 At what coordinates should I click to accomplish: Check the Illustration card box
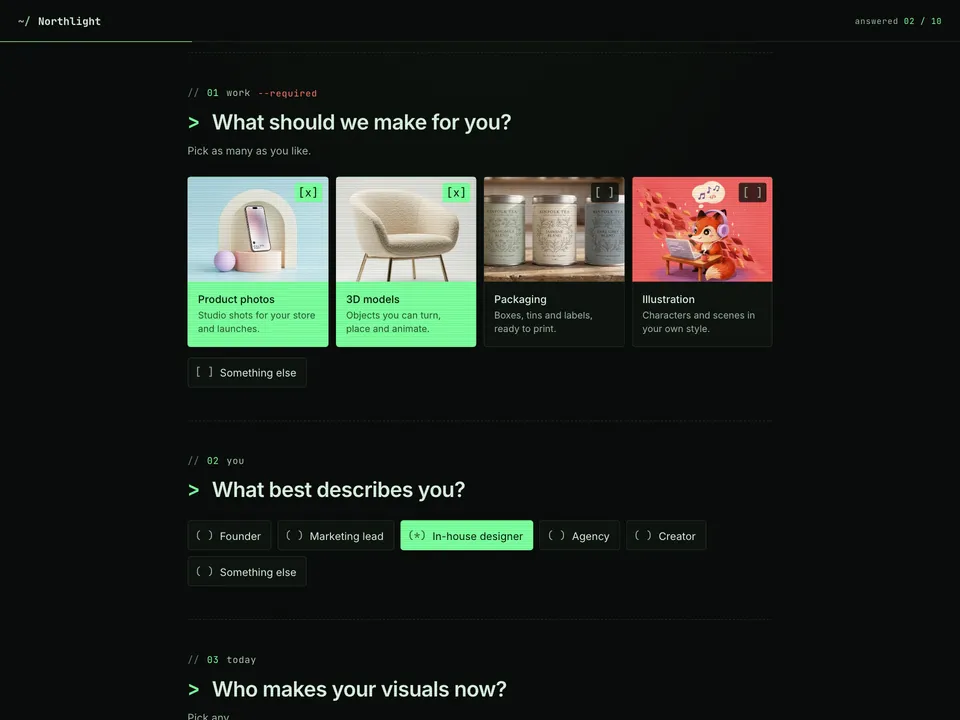click(x=752, y=193)
